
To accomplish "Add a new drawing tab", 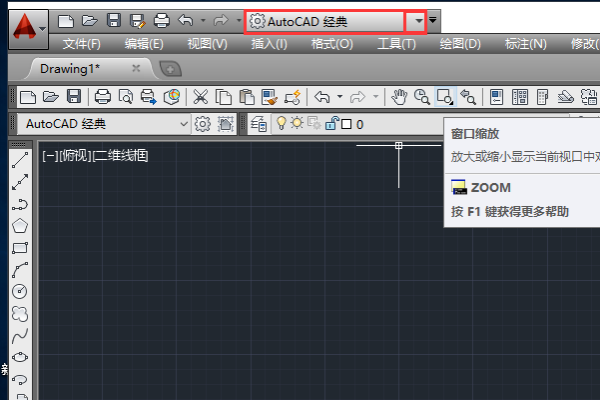I will pyautogui.click(x=170, y=69).
